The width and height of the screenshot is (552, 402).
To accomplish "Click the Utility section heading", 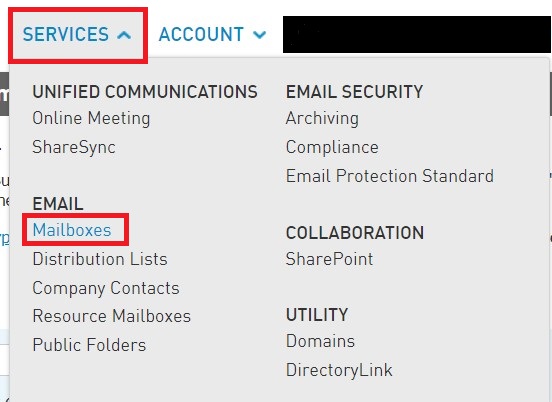I will 317,315.
